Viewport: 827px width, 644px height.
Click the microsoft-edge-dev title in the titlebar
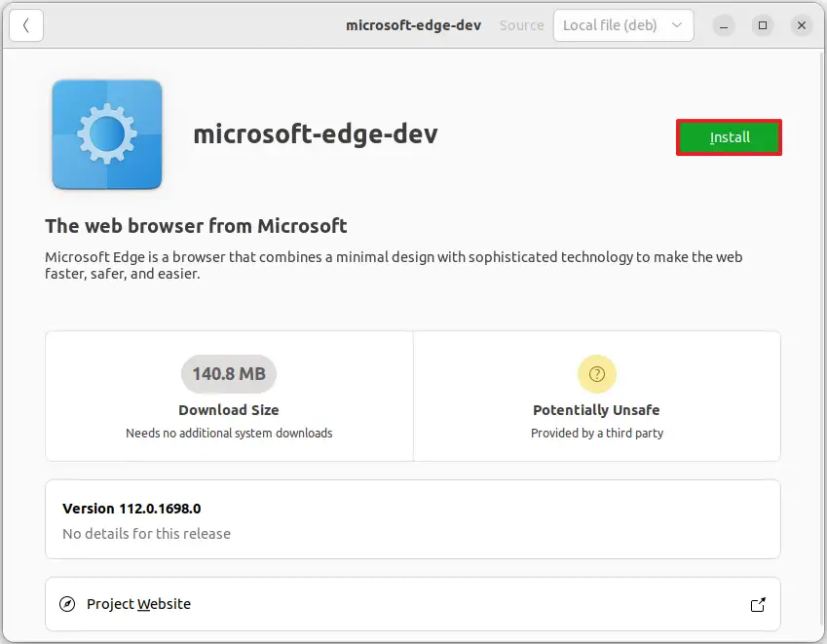click(413, 25)
